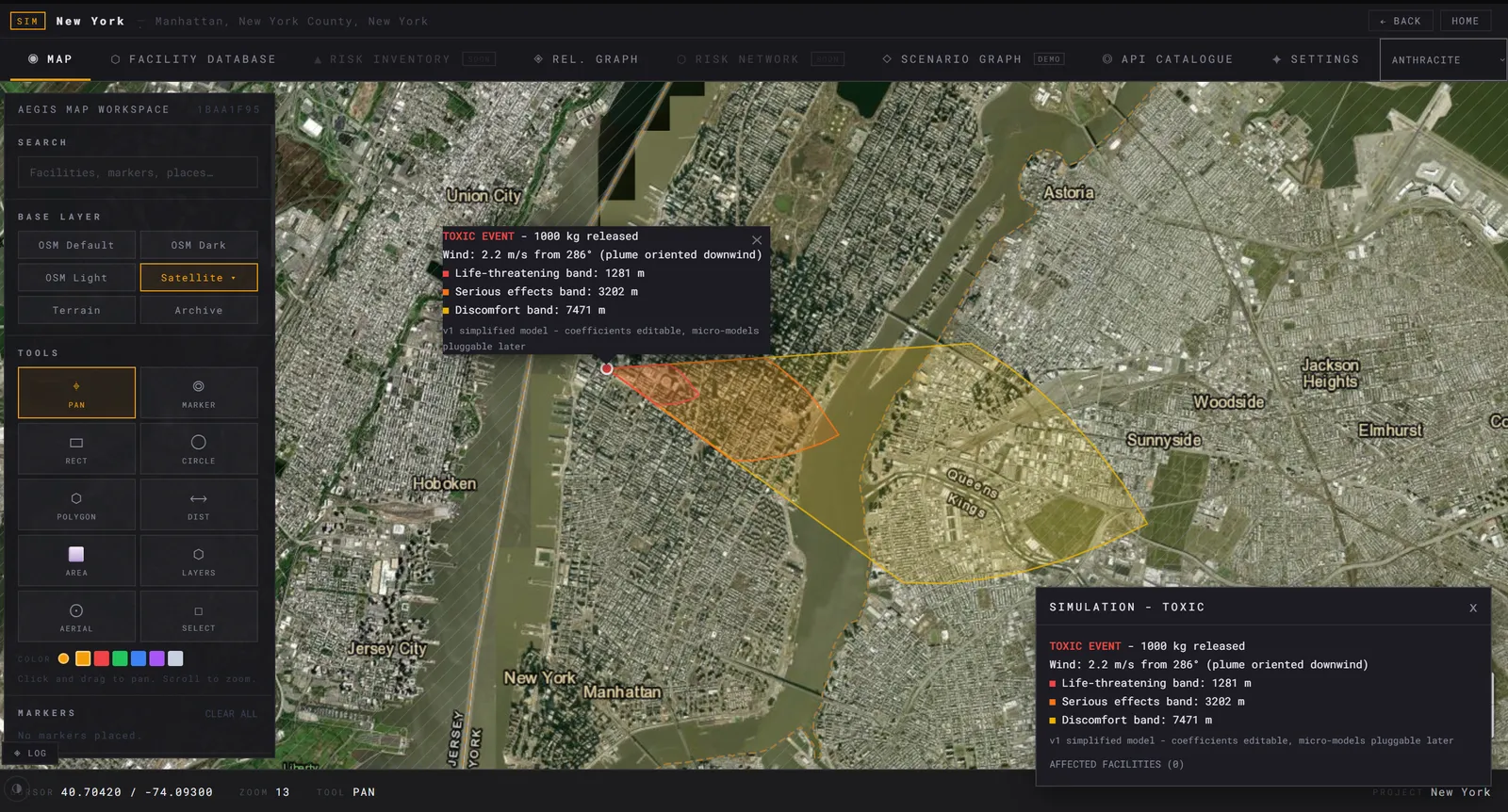The image size is (1508, 812).
Task: Select the Polygon tool
Action: point(76,505)
